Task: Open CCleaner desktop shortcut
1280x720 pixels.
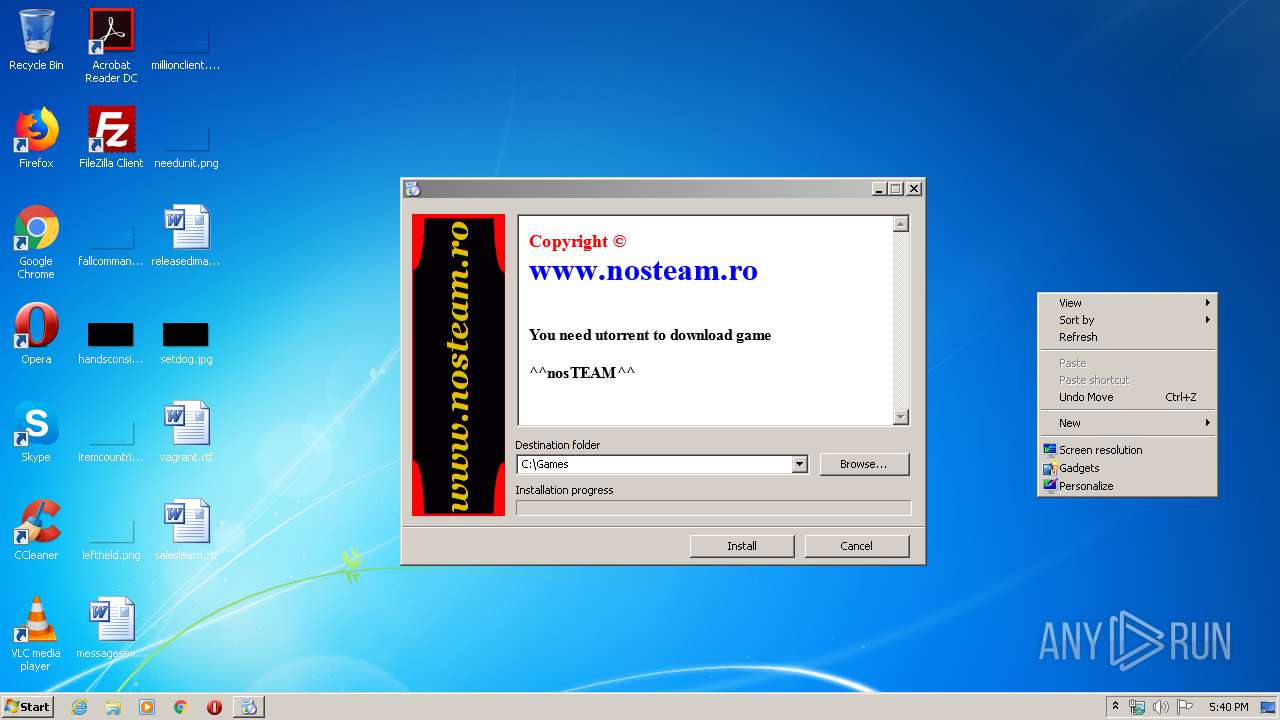Action: pyautogui.click(x=36, y=530)
